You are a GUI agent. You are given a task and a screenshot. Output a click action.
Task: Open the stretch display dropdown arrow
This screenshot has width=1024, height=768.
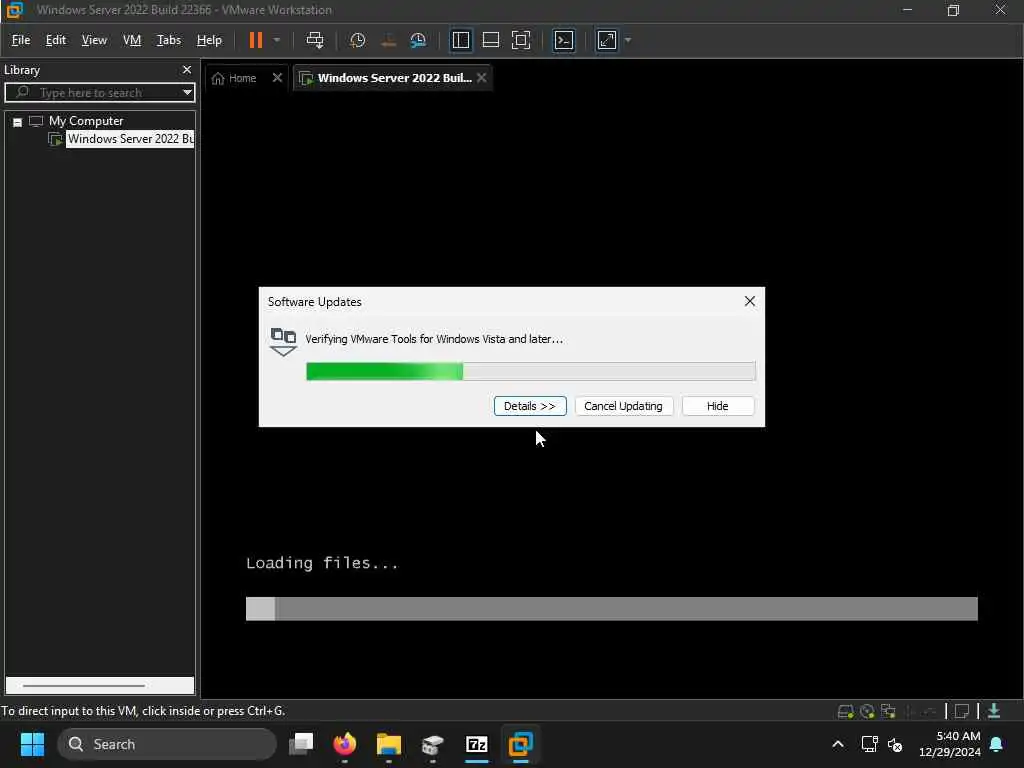pos(628,40)
